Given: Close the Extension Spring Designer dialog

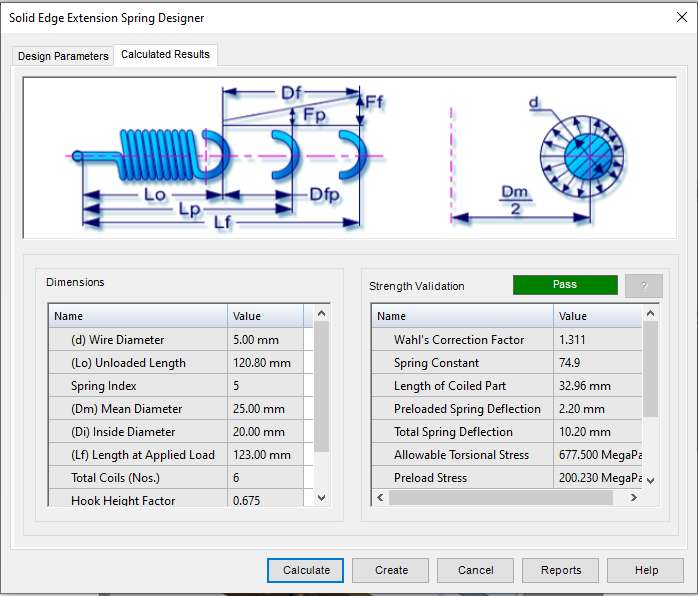Looking at the screenshot, I should point(682,17).
